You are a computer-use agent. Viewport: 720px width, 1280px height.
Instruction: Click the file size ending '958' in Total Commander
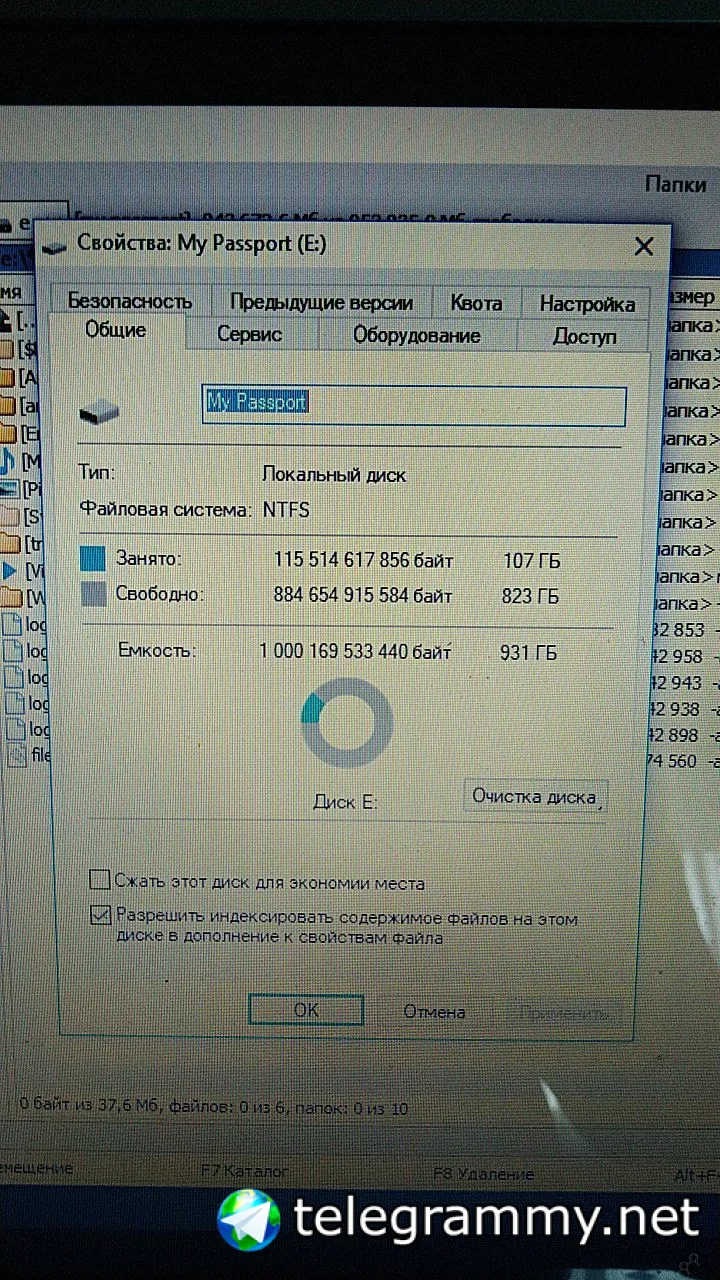click(677, 656)
